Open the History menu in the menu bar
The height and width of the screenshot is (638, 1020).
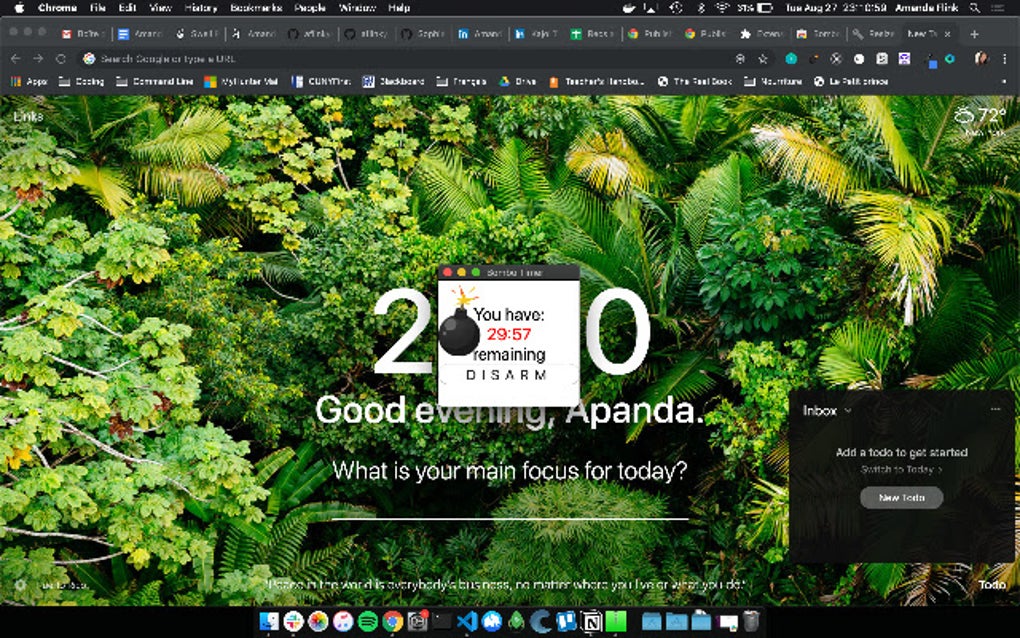click(200, 7)
